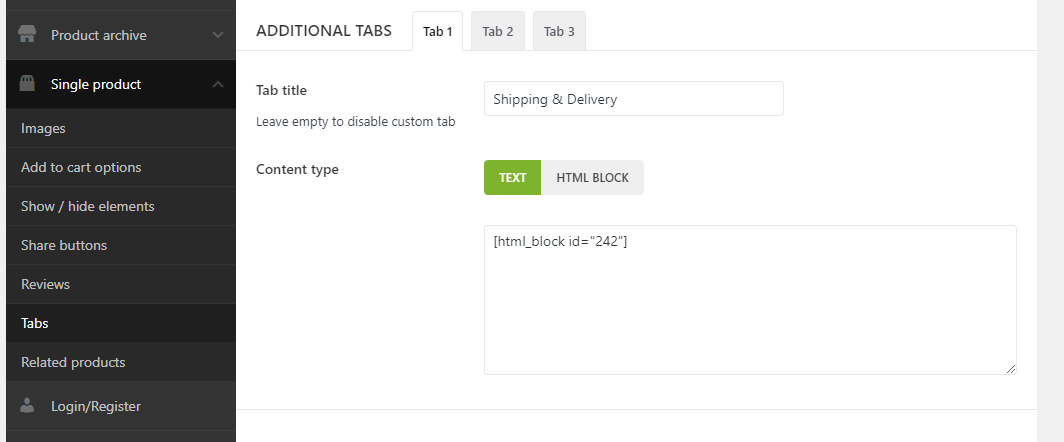Open Show / hide elements settings
This screenshot has width=1064, height=442.
(x=88, y=206)
